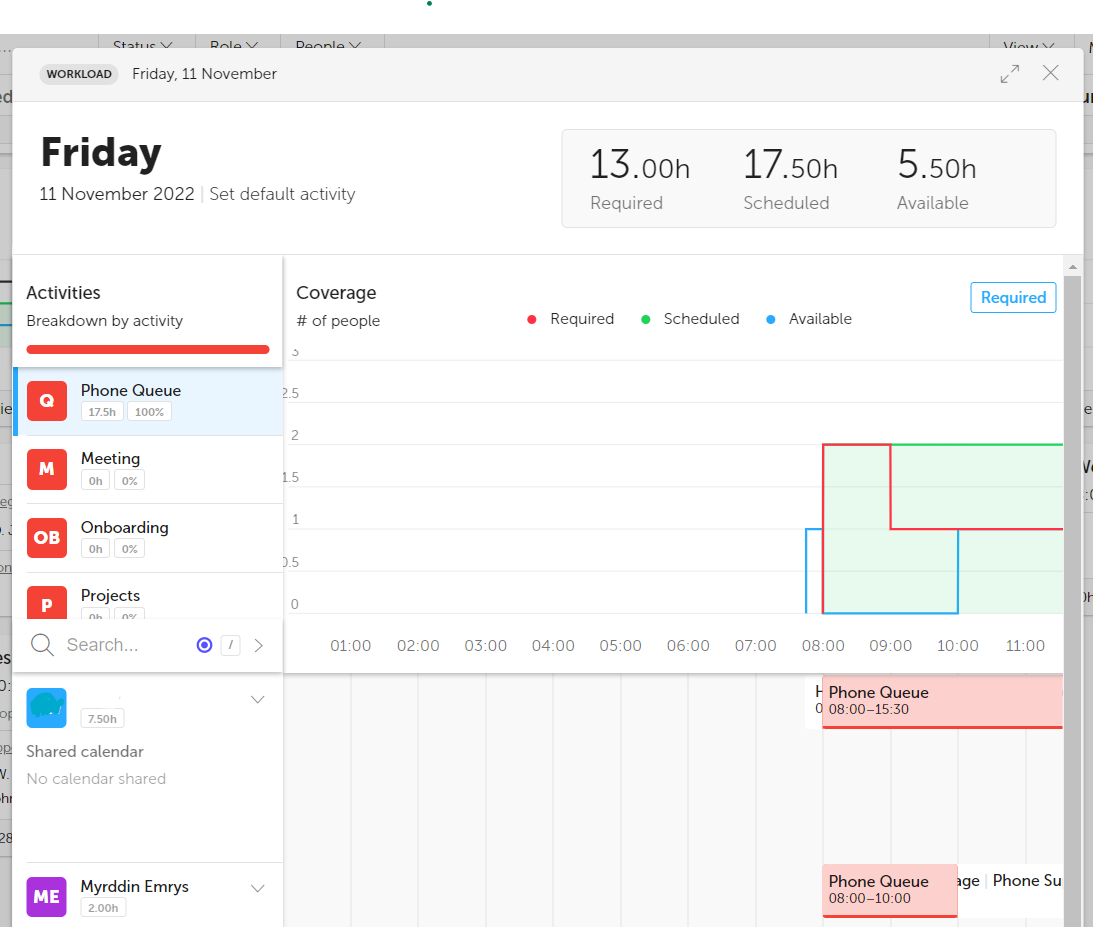Click the Required button in Coverage chart
Screen dimensions: 1093x927
point(1012,297)
